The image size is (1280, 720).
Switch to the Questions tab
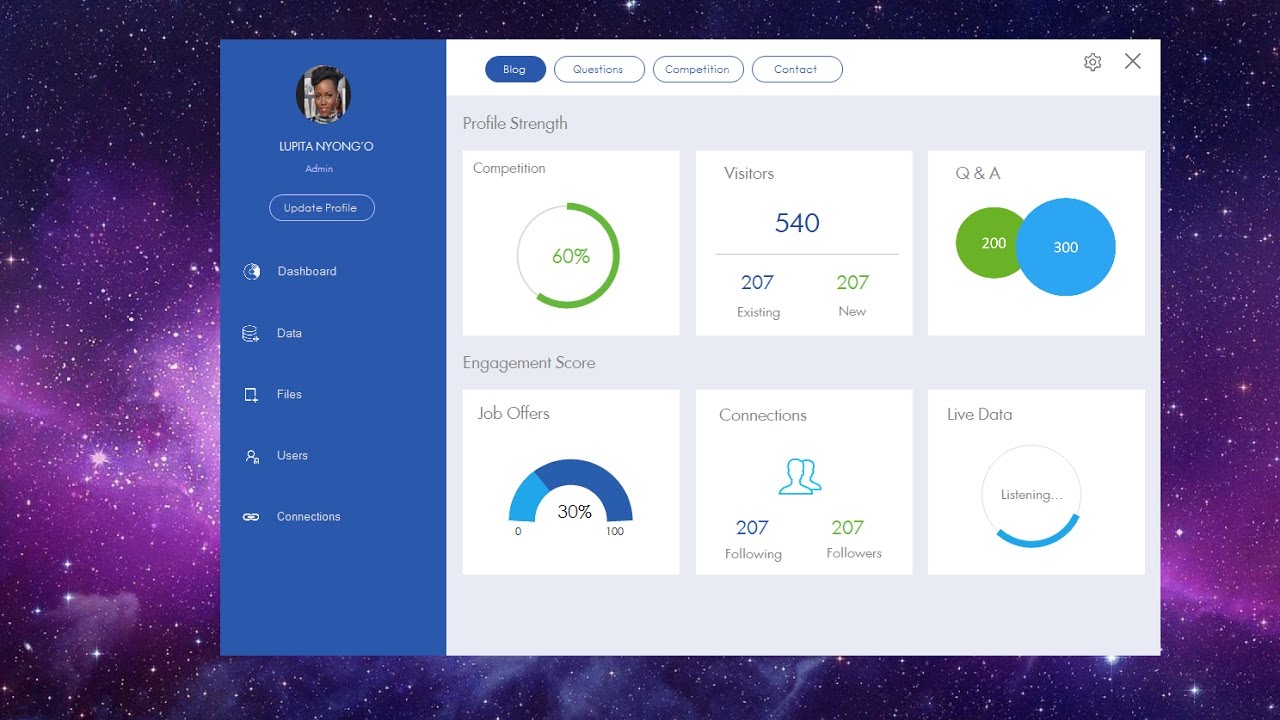(598, 69)
